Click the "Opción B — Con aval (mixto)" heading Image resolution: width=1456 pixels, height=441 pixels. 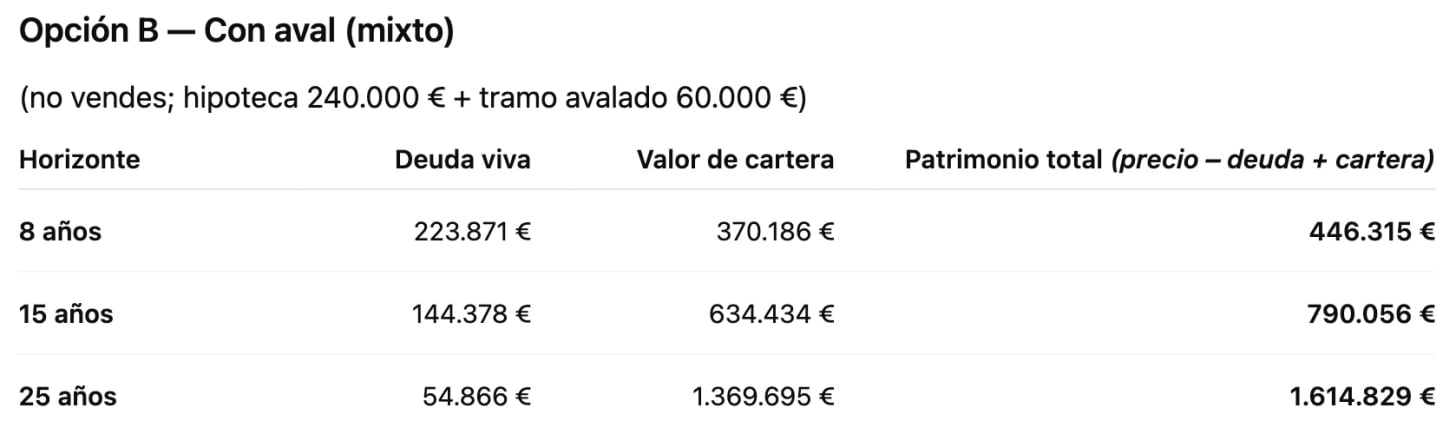(236, 31)
